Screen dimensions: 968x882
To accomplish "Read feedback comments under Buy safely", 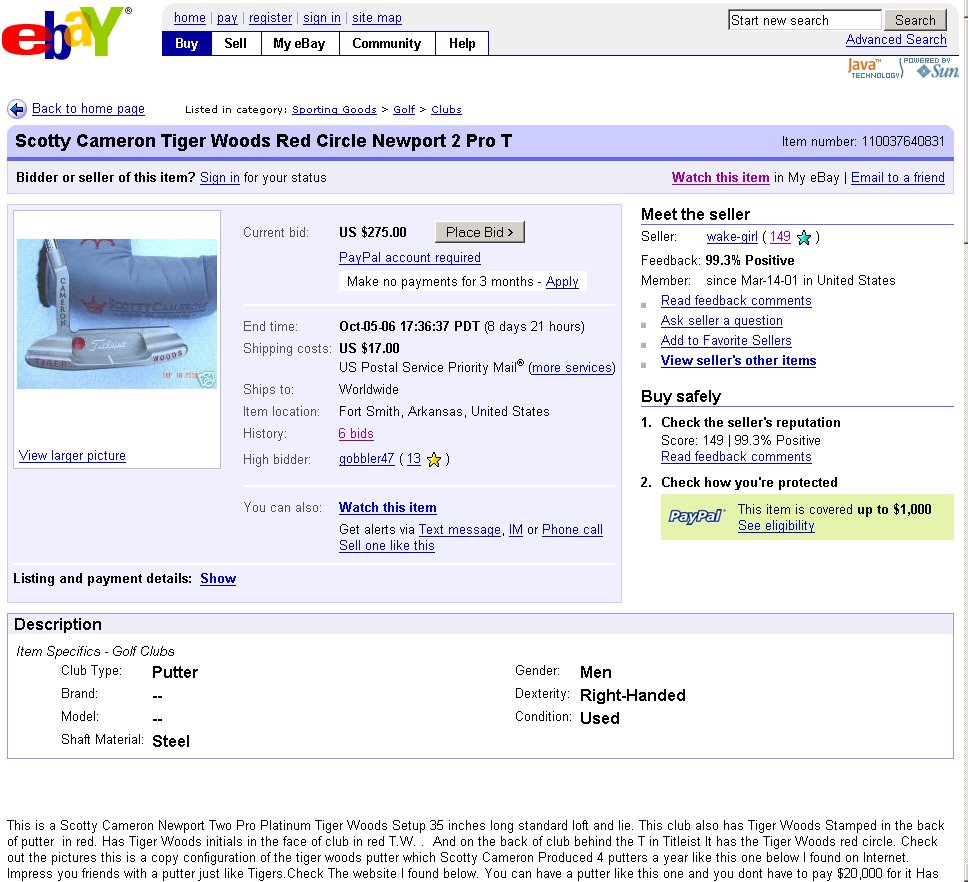I will pyautogui.click(x=736, y=457).
